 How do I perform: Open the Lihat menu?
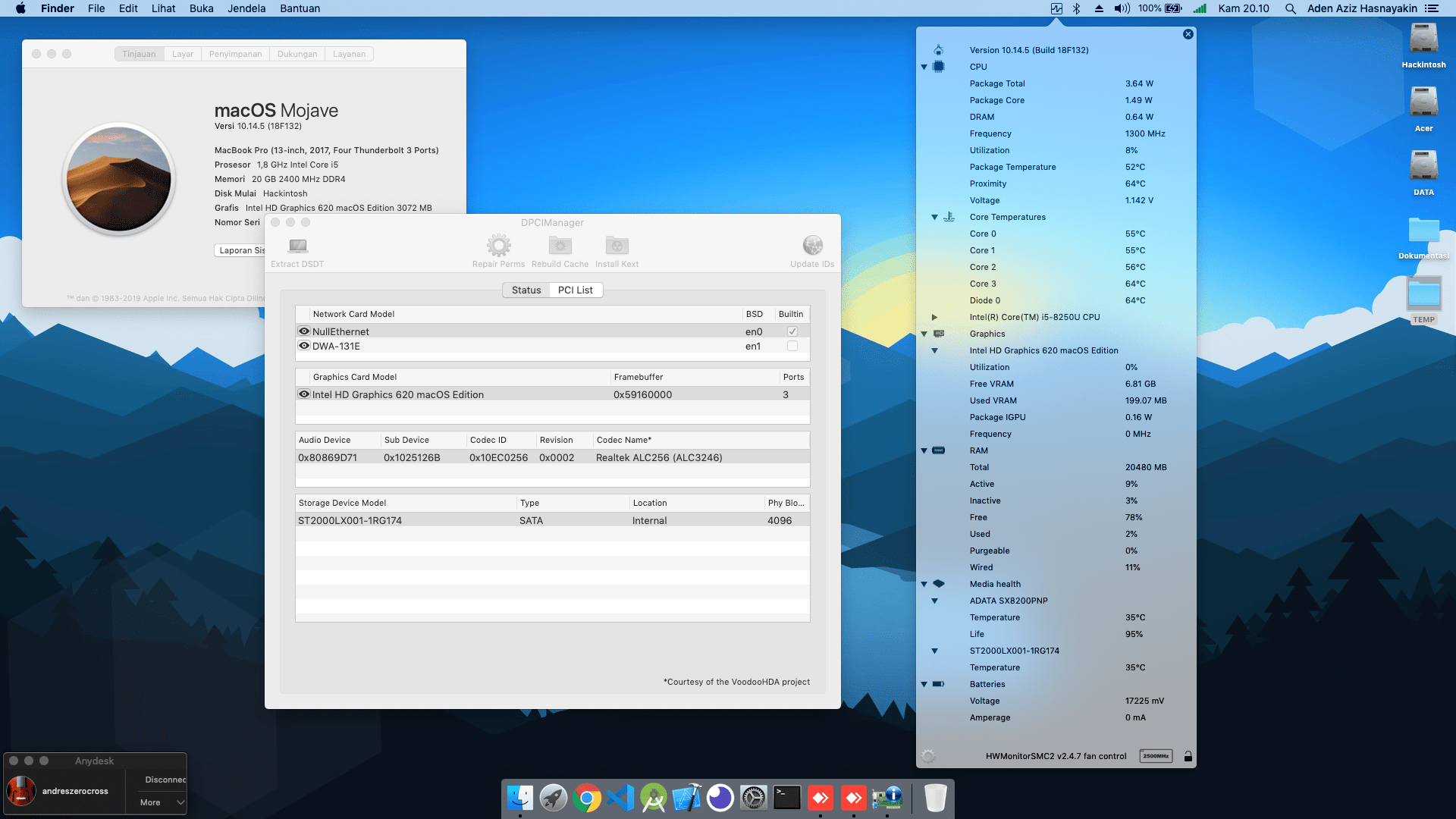pyautogui.click(x=163, y=8)
